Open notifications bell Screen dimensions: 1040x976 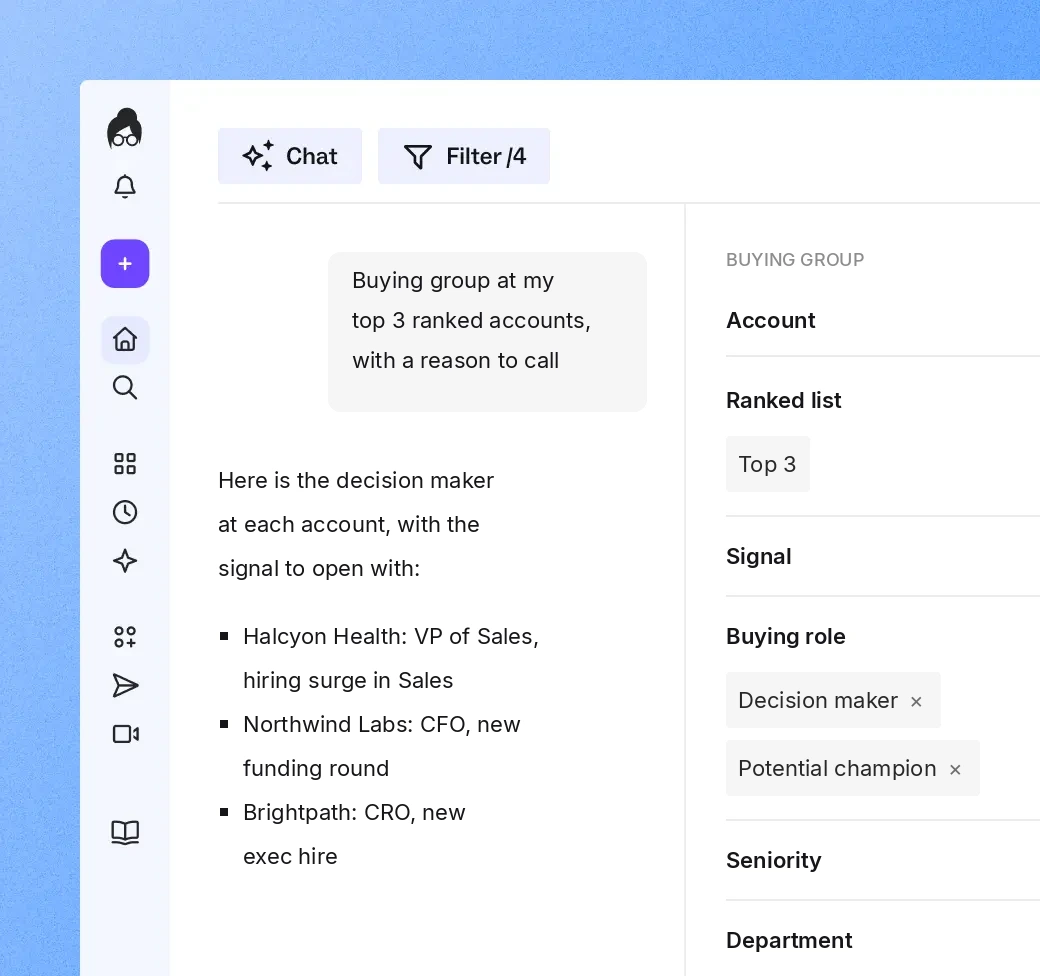tap(125, 186)
